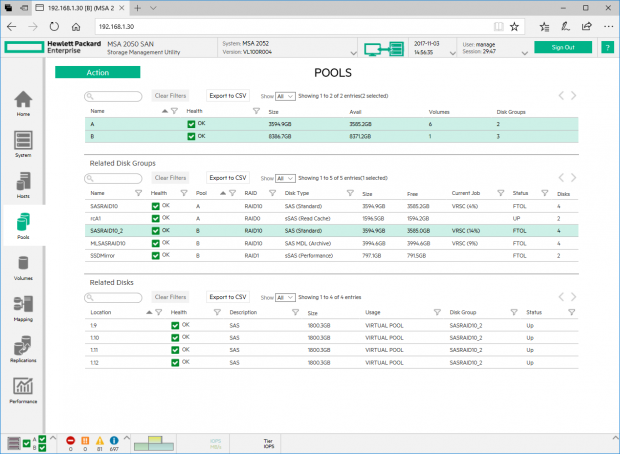Click the green help question mark icon

click(x=607, y=47)
